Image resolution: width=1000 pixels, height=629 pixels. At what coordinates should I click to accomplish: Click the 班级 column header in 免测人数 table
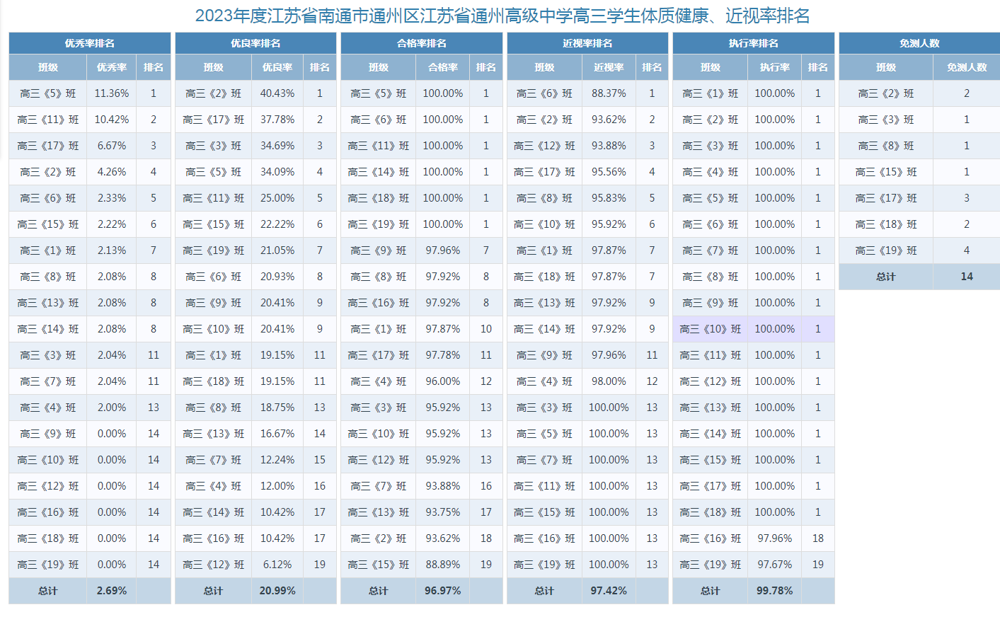tap(885, 67)
